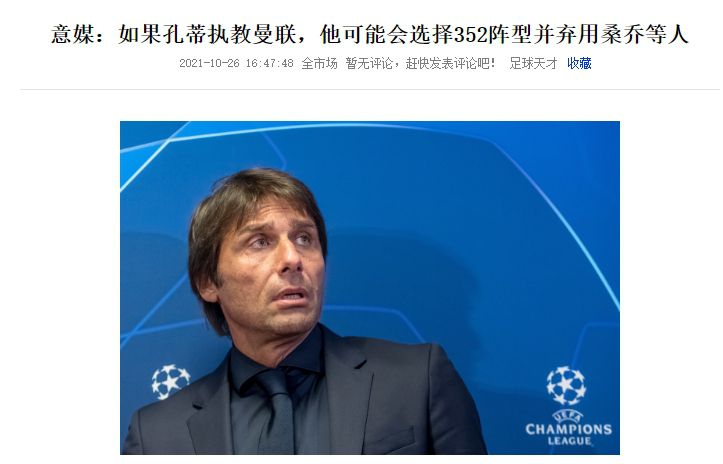Click the number 352 in the headline
Screen dimensions: 723x464
point(471,35)
